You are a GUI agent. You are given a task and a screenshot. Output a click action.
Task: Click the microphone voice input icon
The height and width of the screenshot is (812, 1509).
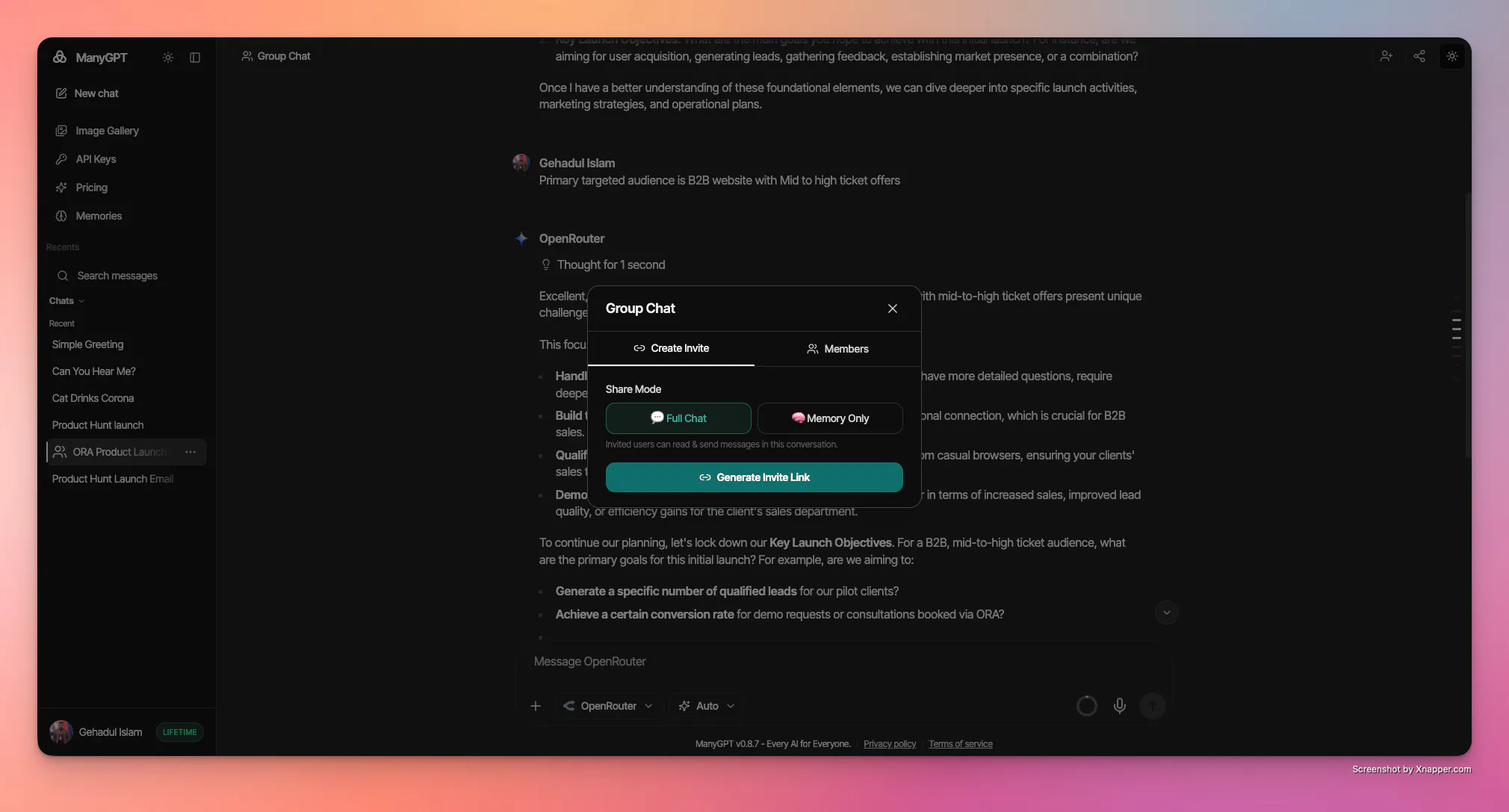pyautogui.click(x=1120, y=706)
